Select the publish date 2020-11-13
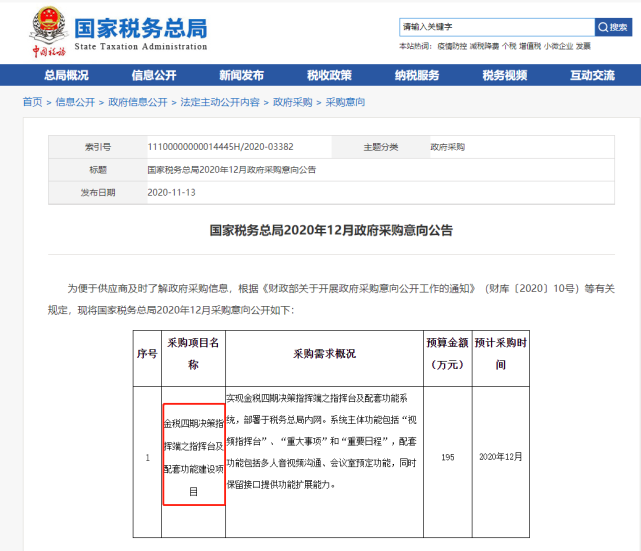Screen dimensions: 641x551 pos(171,193)
